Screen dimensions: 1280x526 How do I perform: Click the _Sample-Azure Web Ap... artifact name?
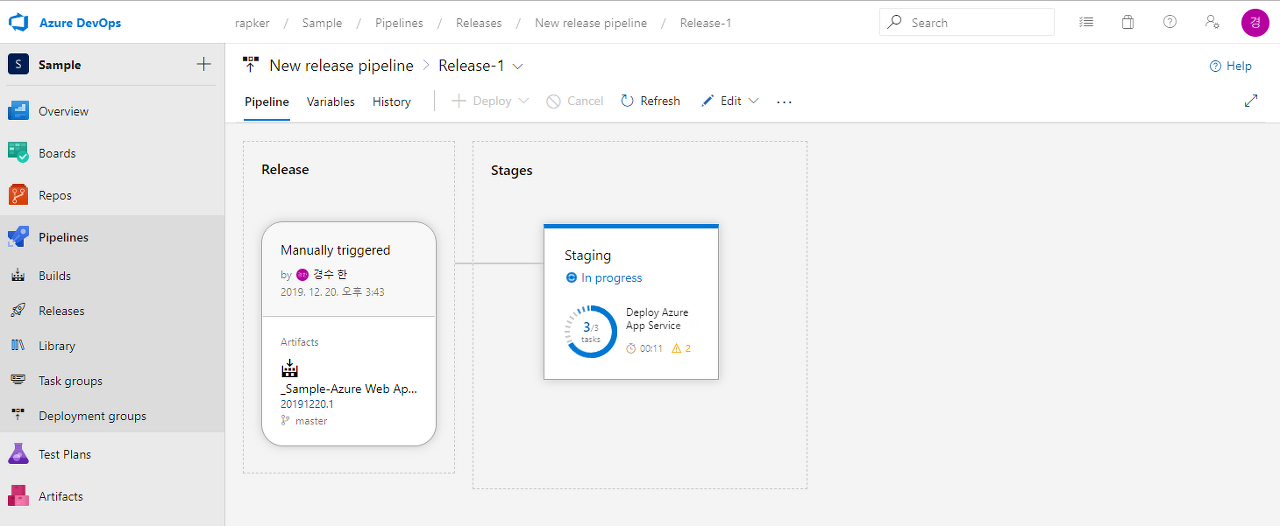(x=349, y=389)
